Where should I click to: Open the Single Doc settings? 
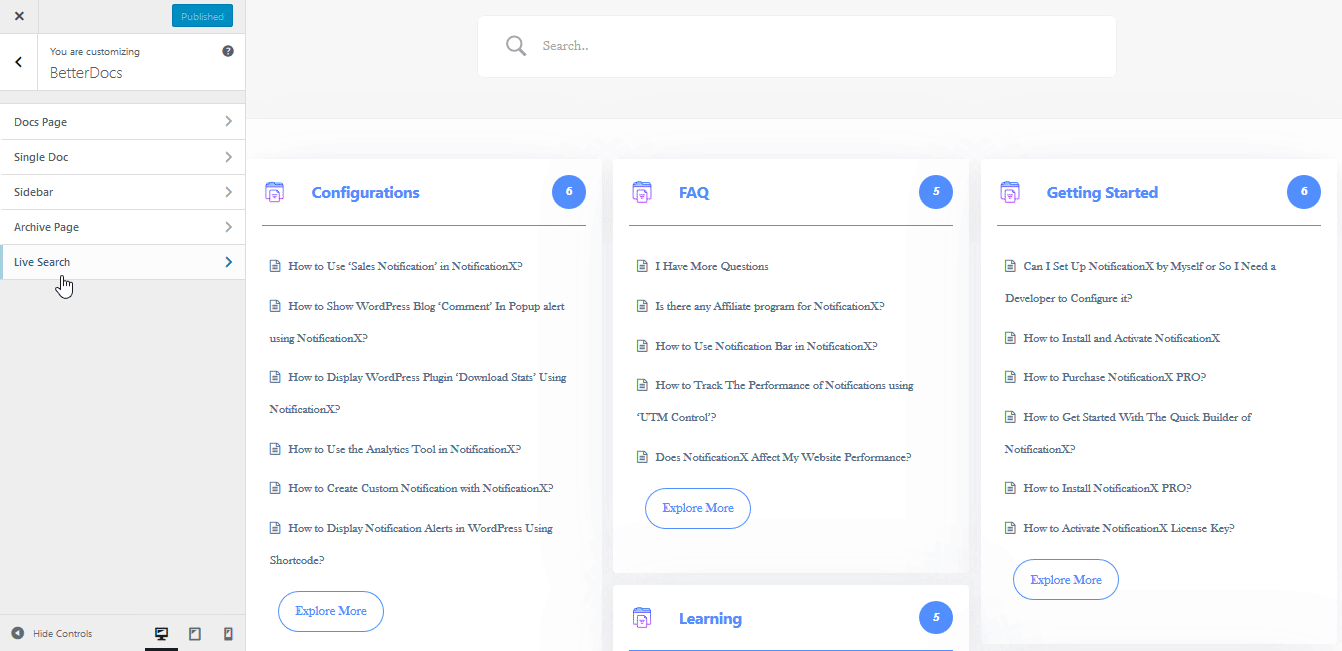point(122,157)
